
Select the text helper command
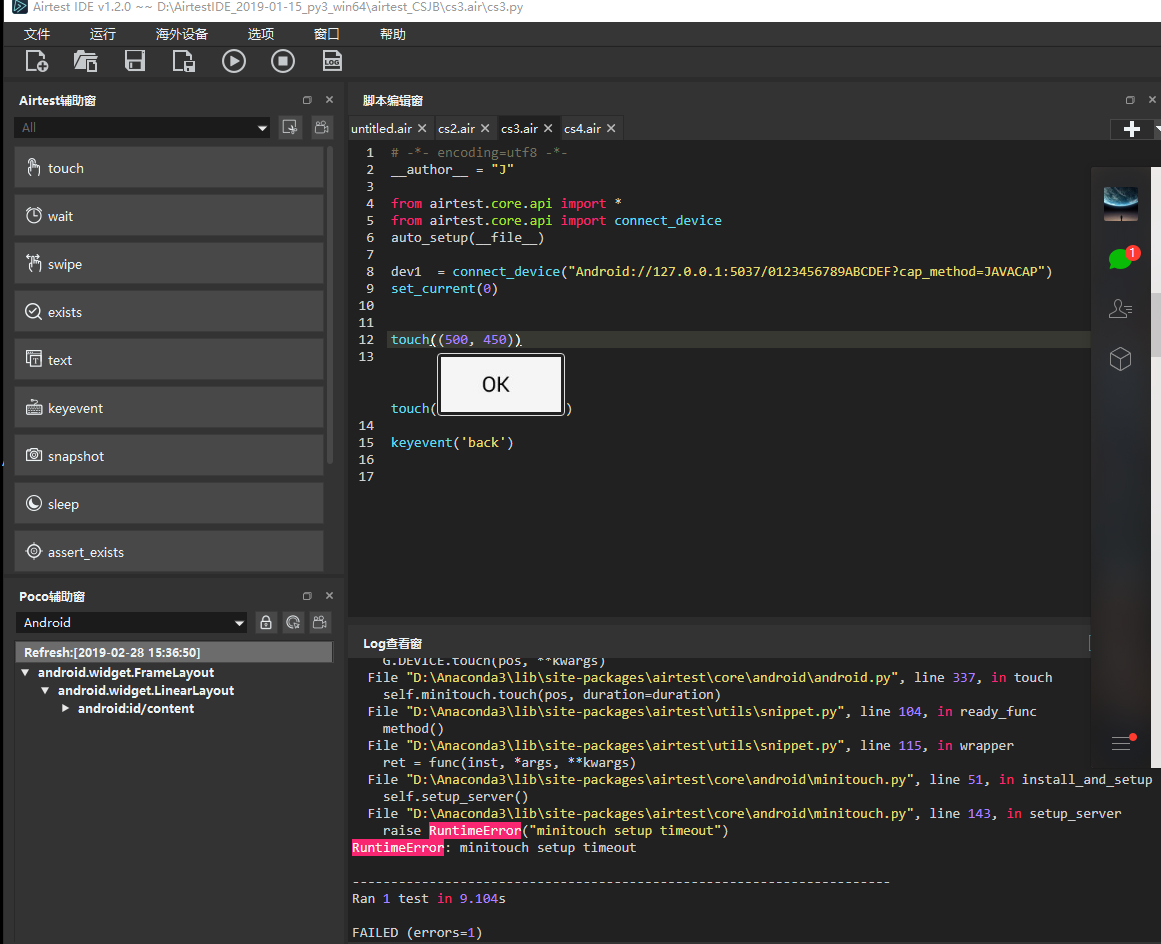coord(169,360)
